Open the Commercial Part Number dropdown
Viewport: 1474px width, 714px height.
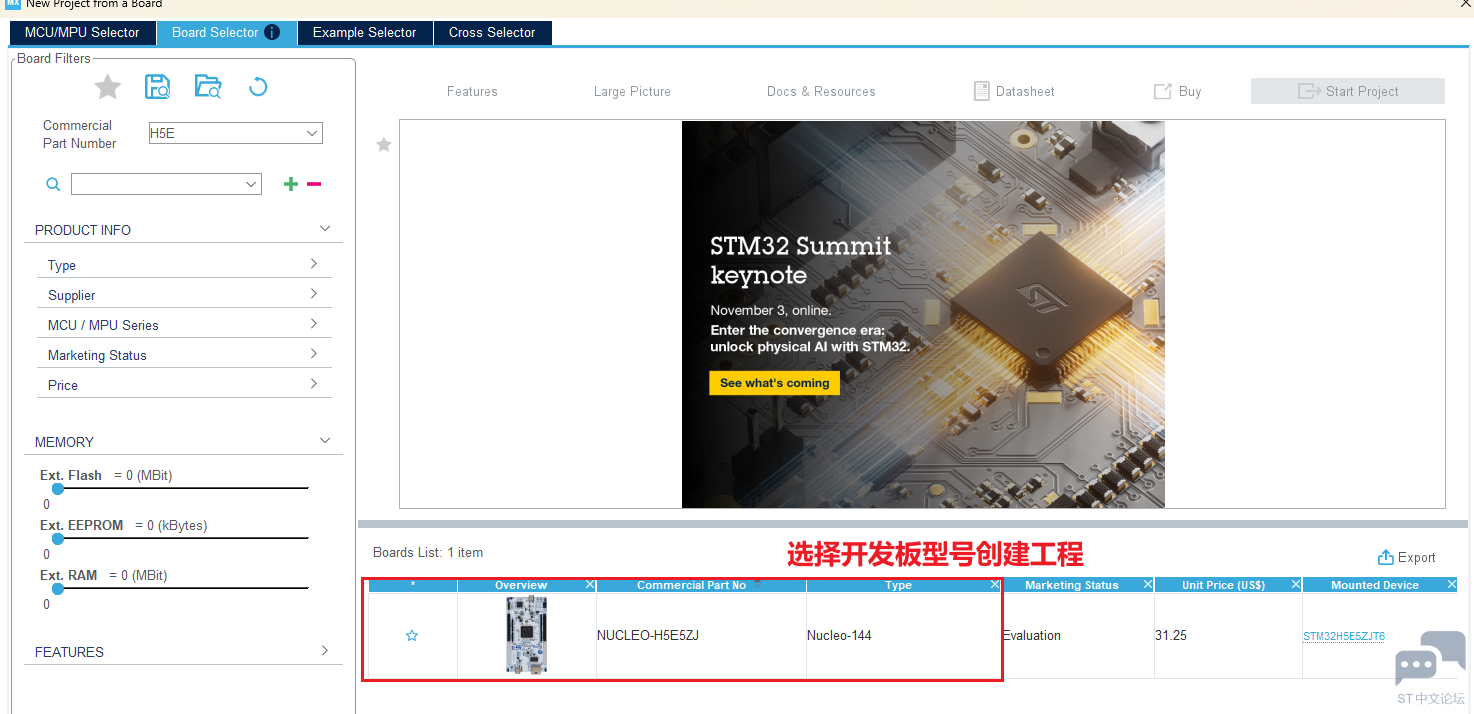click(312, 133)
